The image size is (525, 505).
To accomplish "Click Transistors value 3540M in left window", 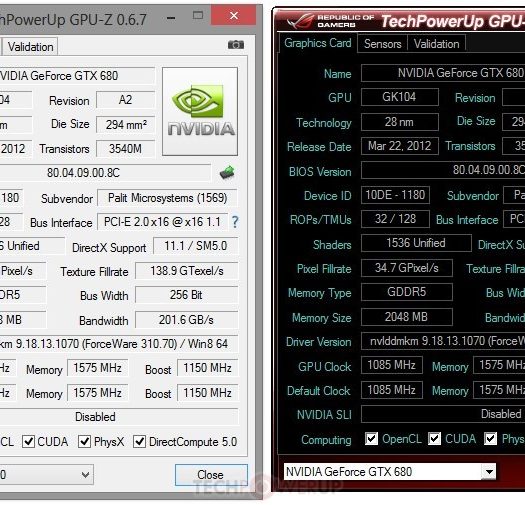I will [126, 149].
